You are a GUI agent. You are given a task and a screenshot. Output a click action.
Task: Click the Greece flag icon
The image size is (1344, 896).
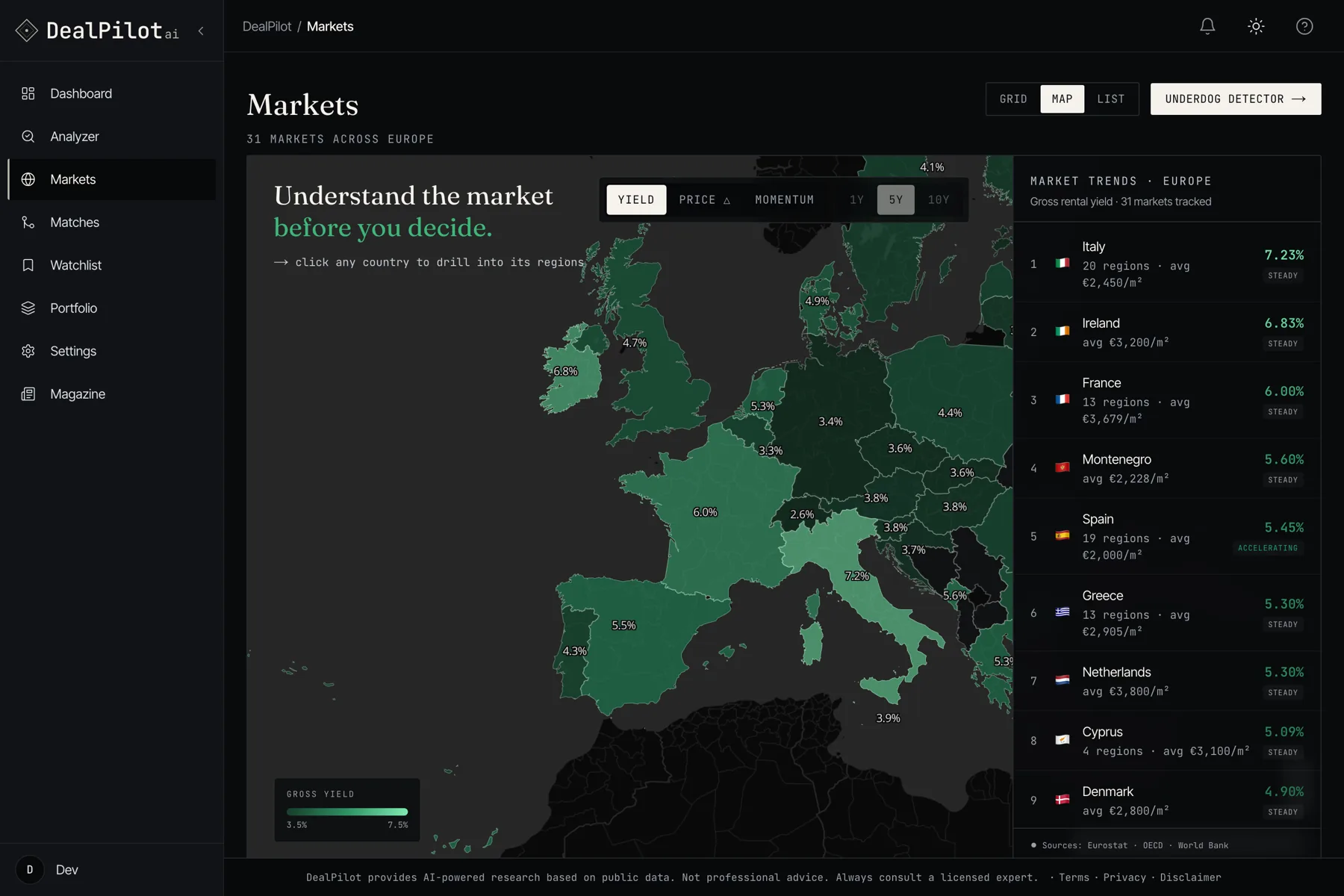pos(1063,612)
